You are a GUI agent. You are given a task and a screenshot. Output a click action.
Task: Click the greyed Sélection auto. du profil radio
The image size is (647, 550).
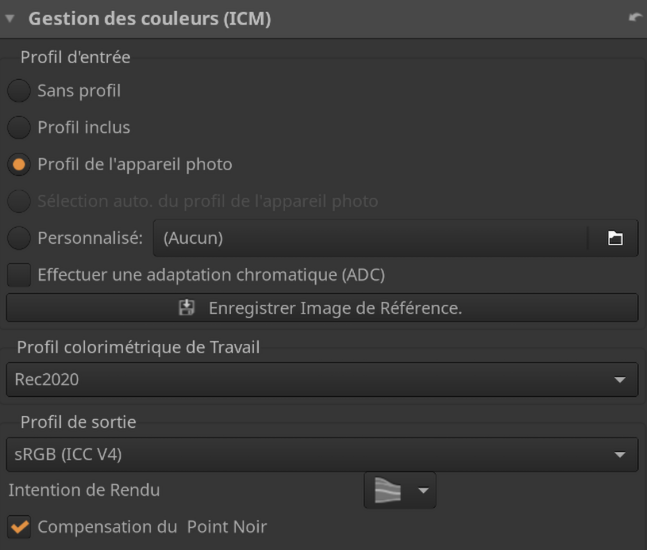pyautogui.click(x=19, y=201)
